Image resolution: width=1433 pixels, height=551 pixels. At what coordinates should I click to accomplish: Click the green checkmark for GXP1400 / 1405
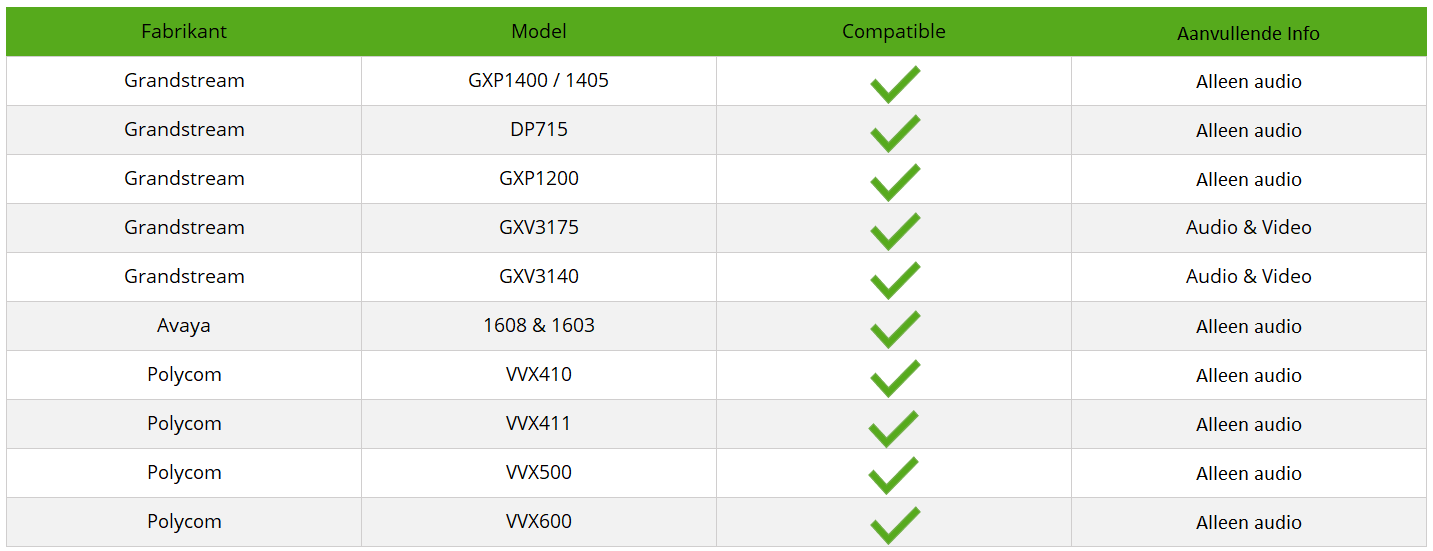coord(894,83)
